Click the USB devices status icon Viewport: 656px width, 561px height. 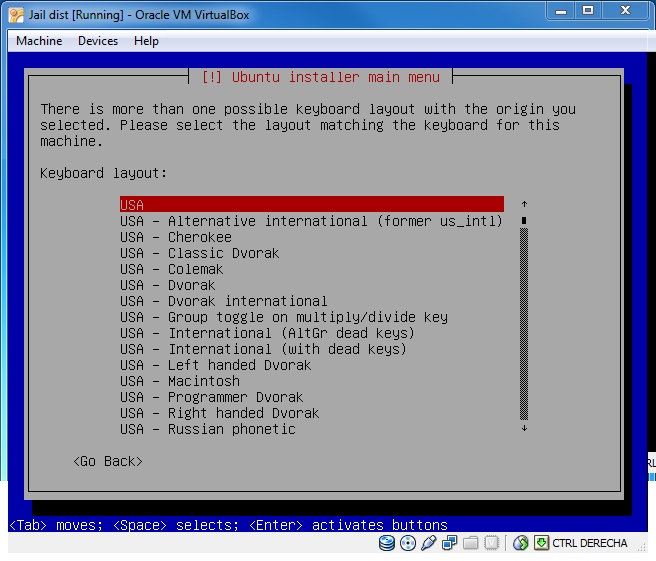tap(428, 543)
